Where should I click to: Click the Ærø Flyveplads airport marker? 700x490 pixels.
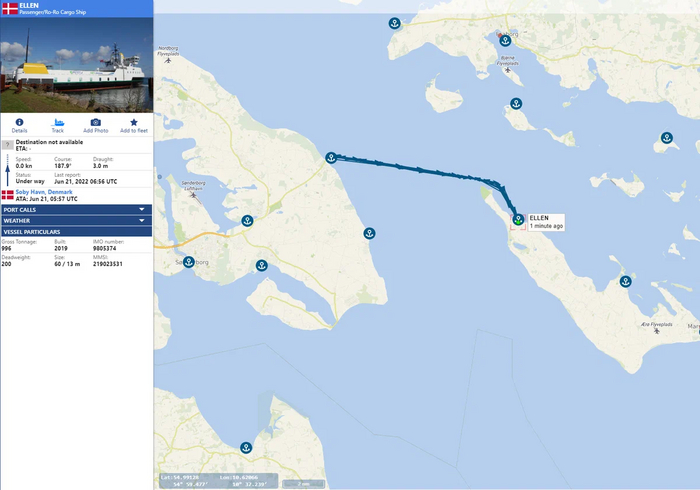(x=657, y=332)
